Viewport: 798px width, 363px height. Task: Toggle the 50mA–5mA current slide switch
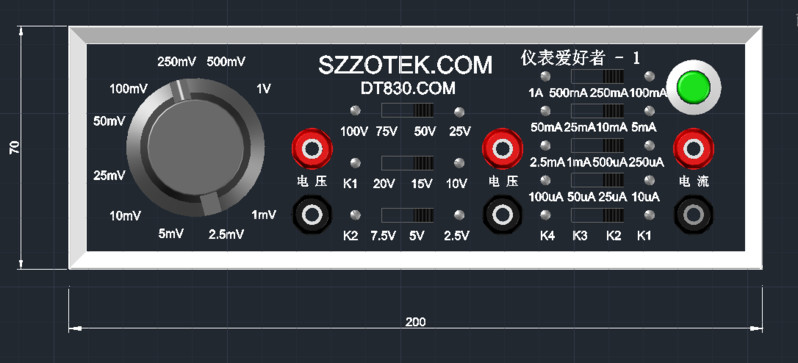pos(597,111)
